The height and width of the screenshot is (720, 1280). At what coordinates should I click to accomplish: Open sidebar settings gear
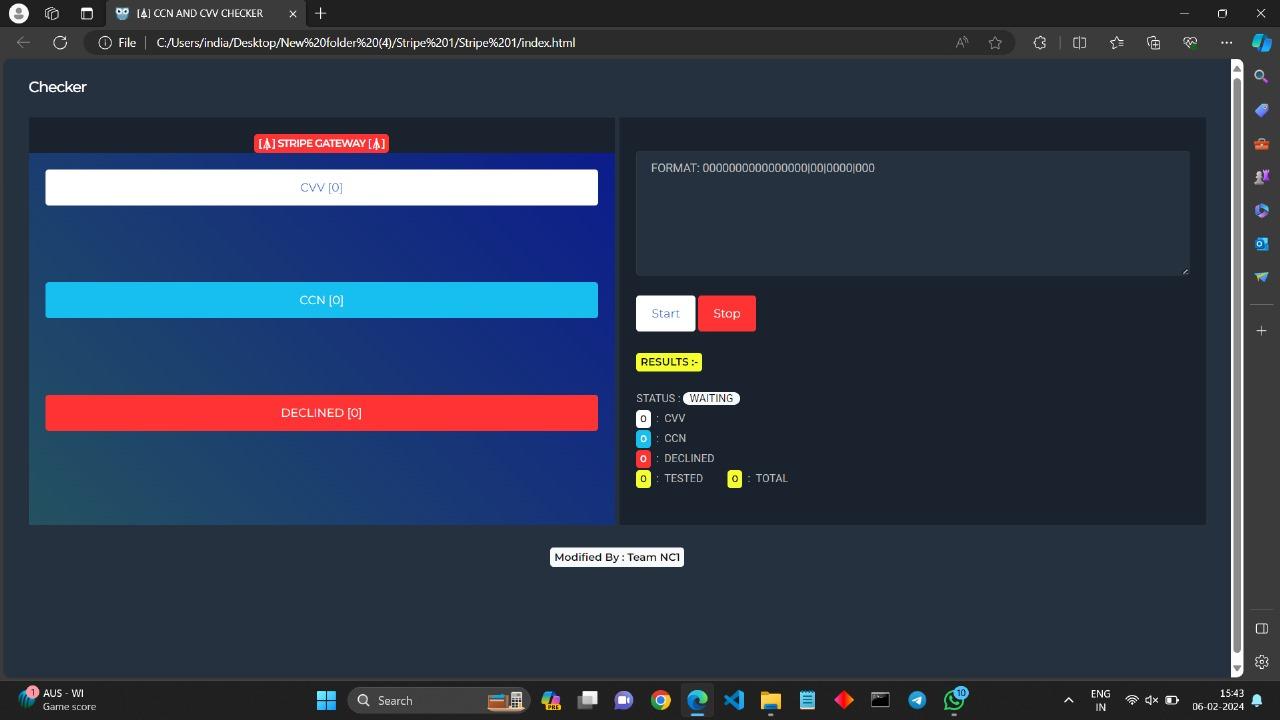click(x=1261, y=661)
